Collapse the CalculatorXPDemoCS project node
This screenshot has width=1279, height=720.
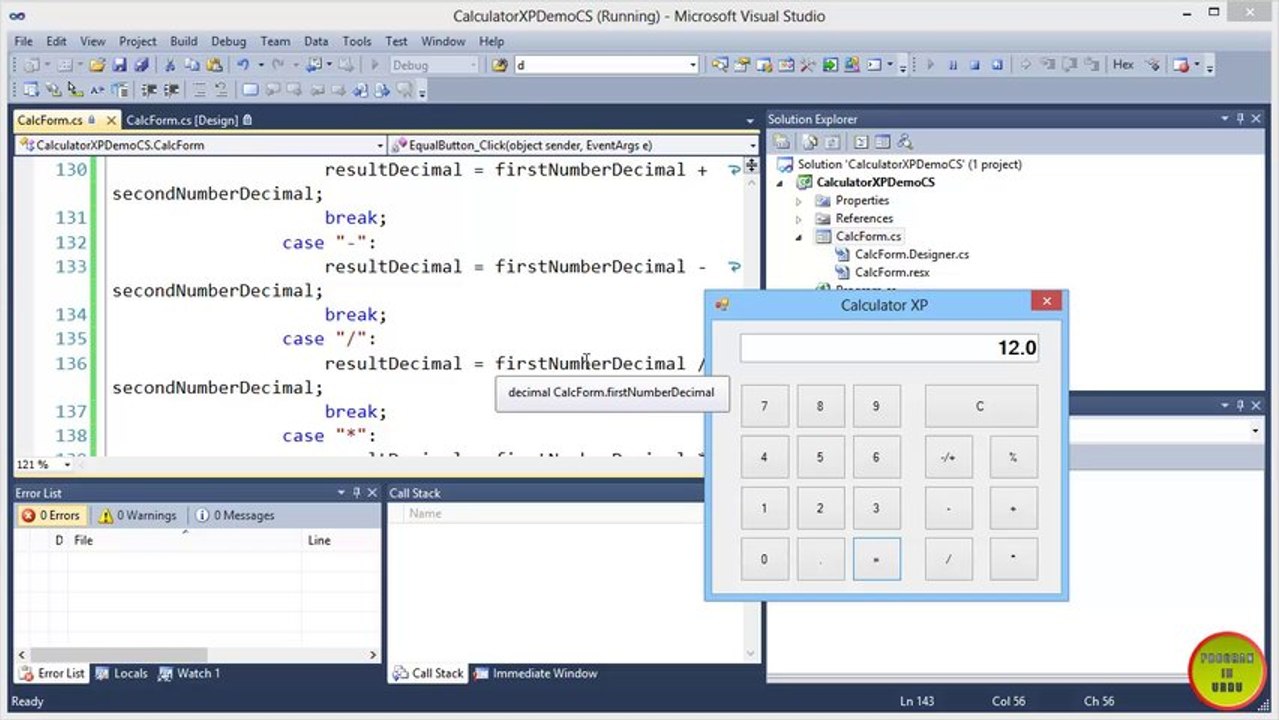782,182
